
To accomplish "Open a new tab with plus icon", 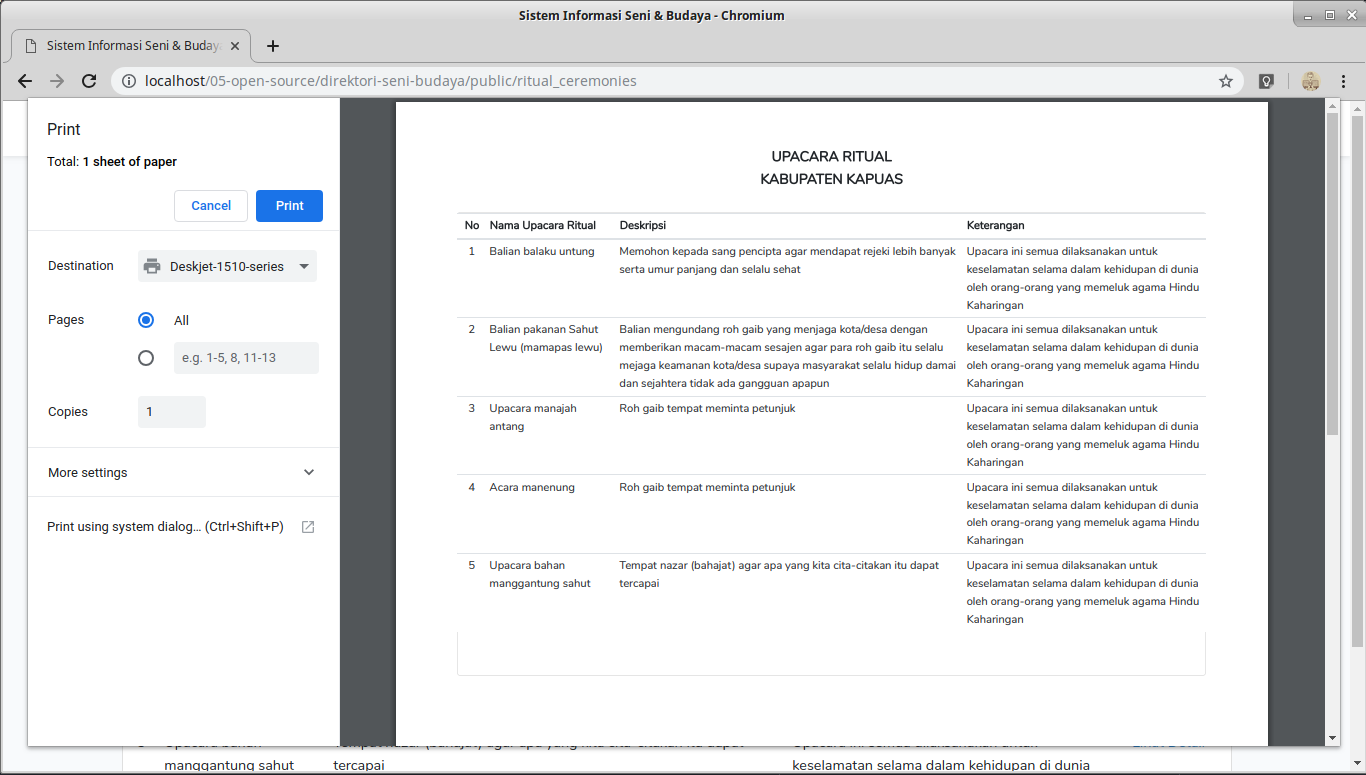I will coord(273,46).
